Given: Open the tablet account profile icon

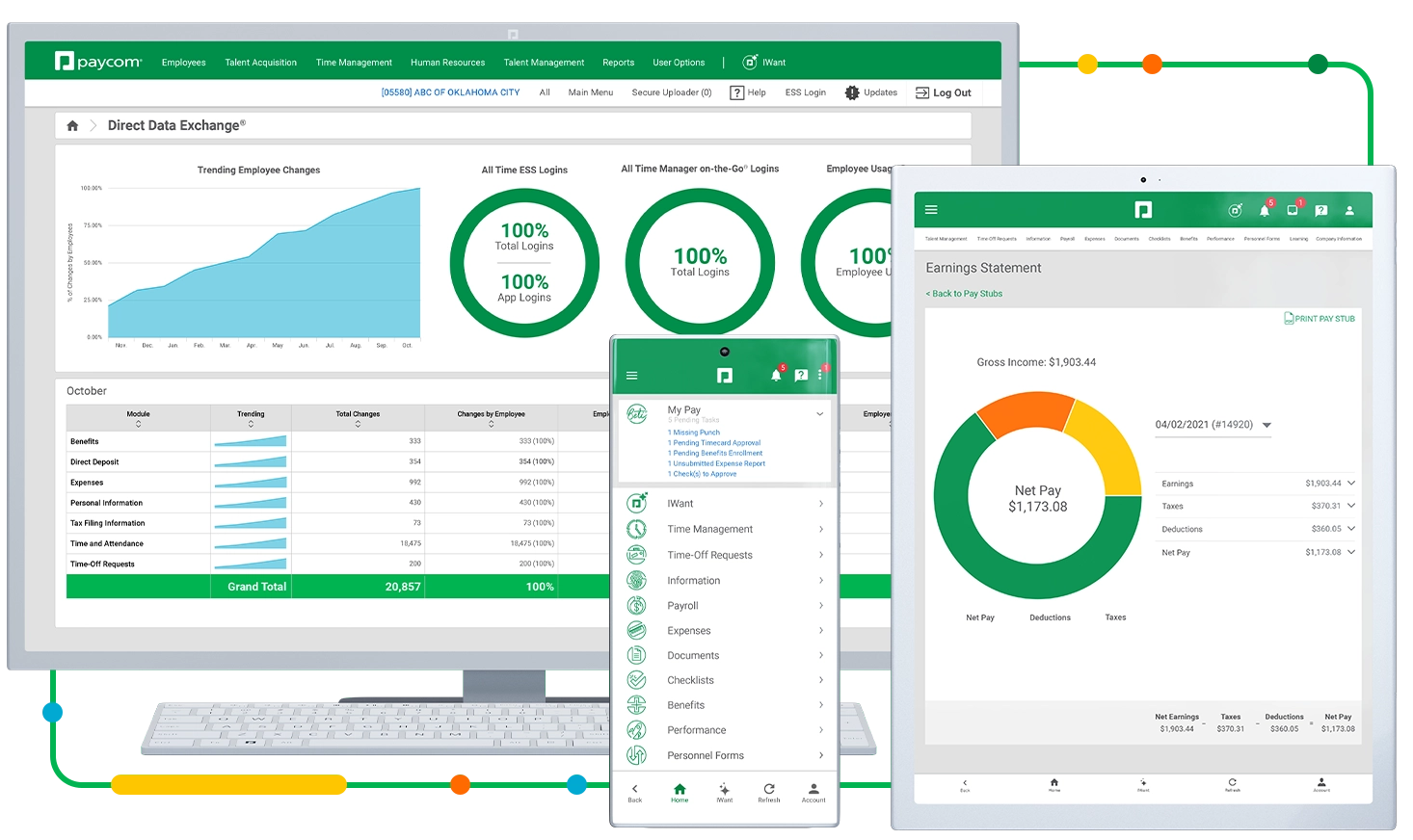Looking at the screenshot, I should 1349,210.
